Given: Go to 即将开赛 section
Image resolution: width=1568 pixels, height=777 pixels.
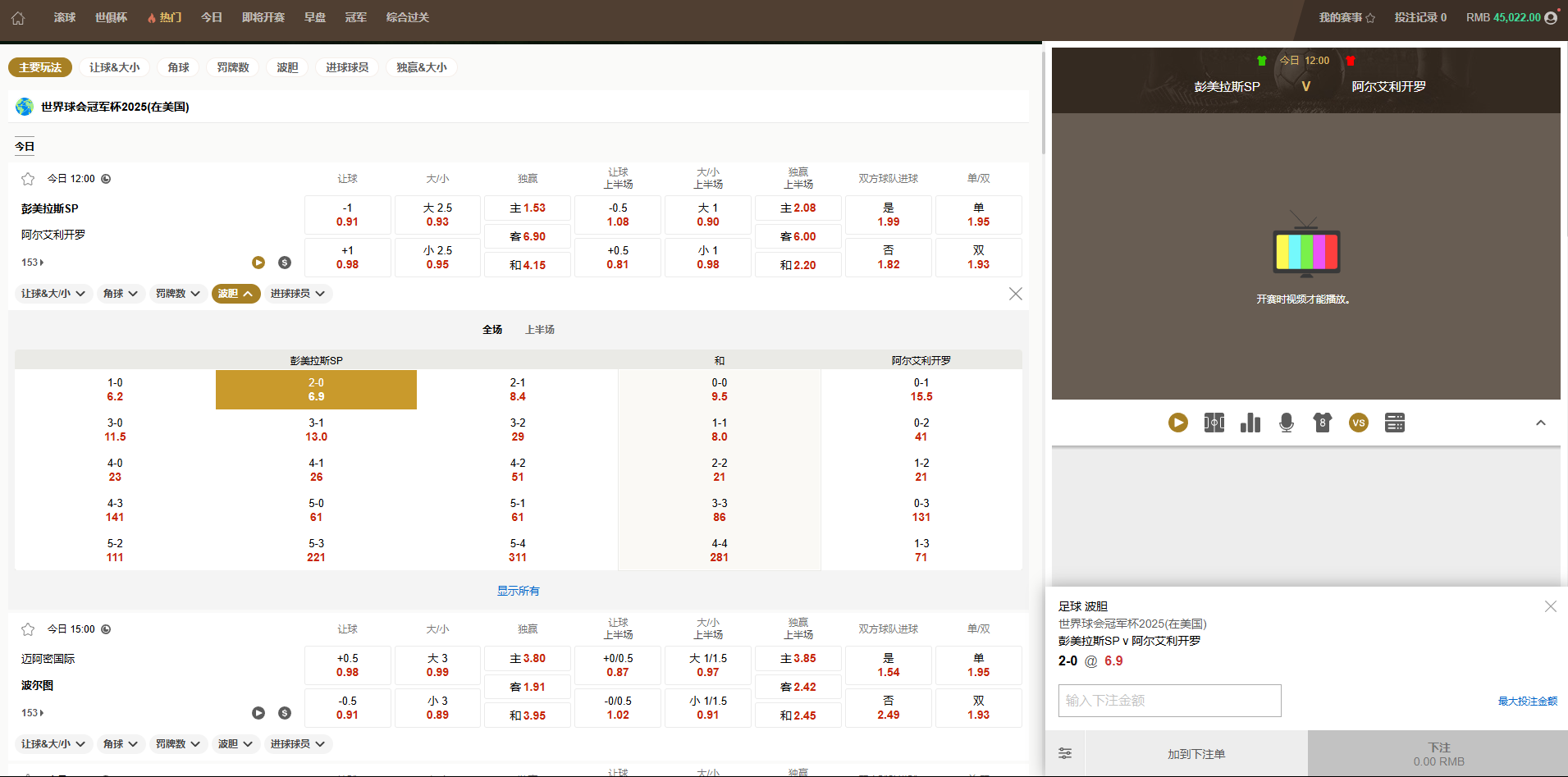Looking at the screenshot, I should tap(263, 17).
